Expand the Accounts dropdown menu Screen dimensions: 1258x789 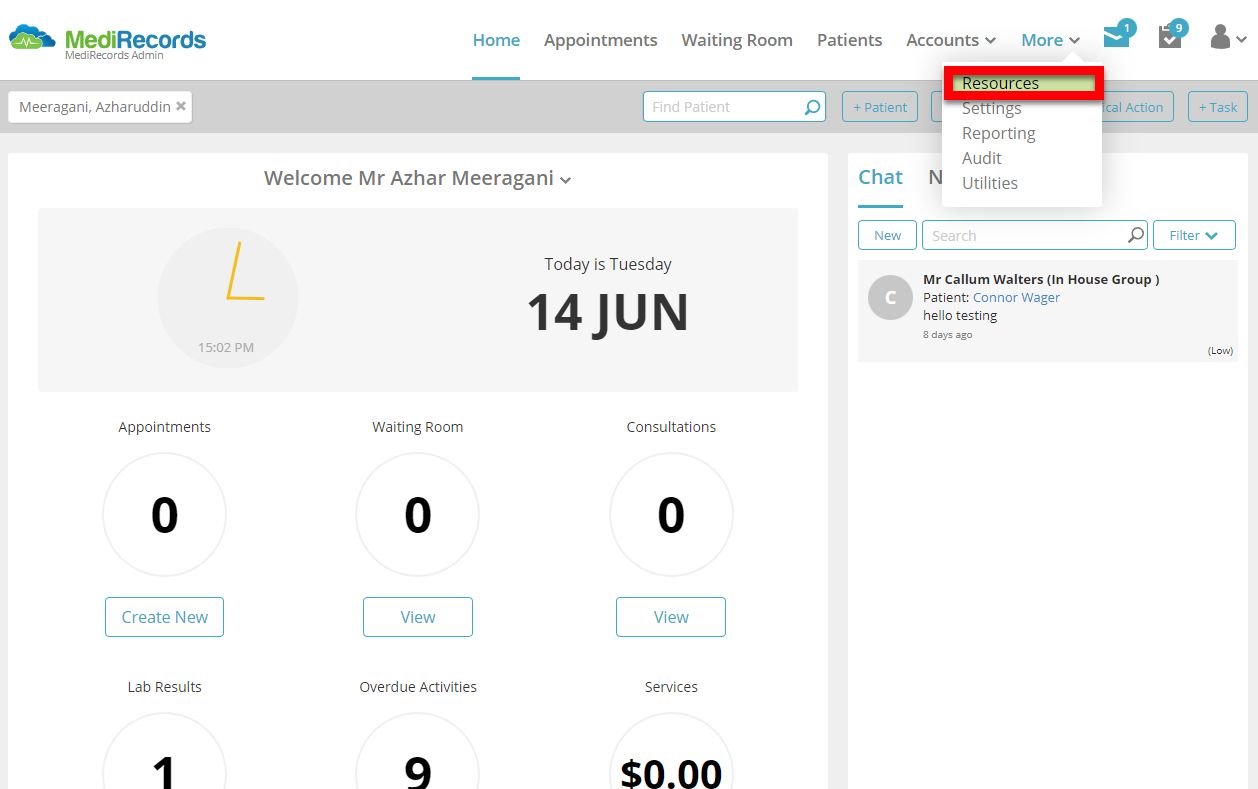[x=951, y=40]
